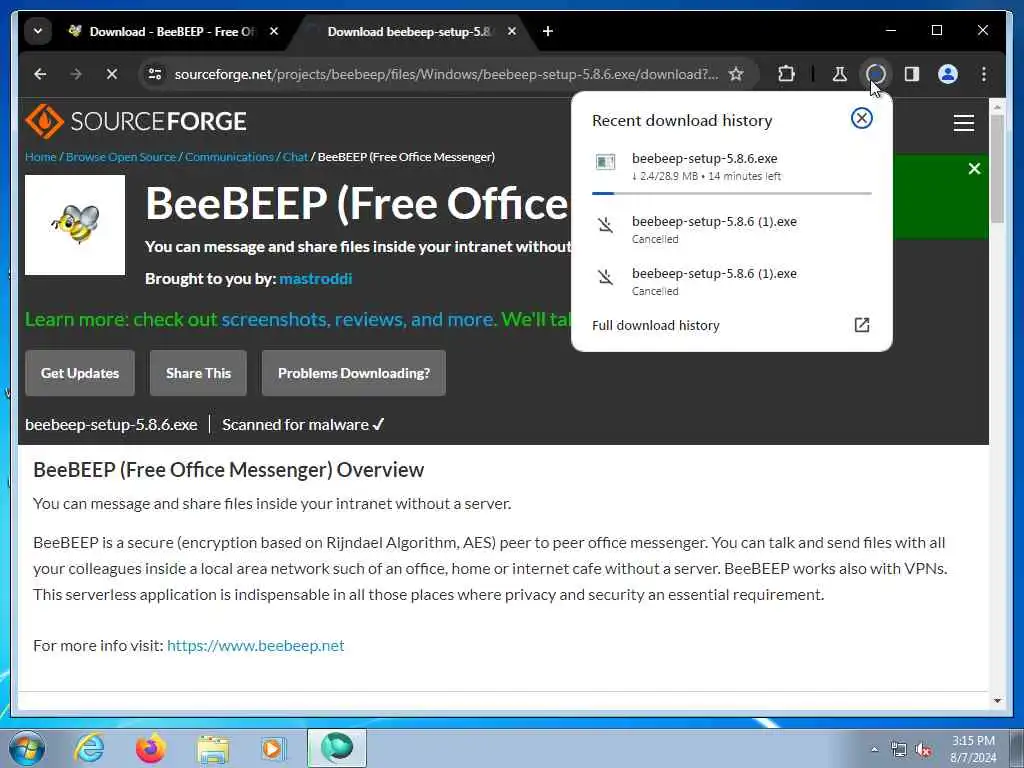Click the download progress bar
This screenshot has width=1024, height=768.
[x=731, y=193]
